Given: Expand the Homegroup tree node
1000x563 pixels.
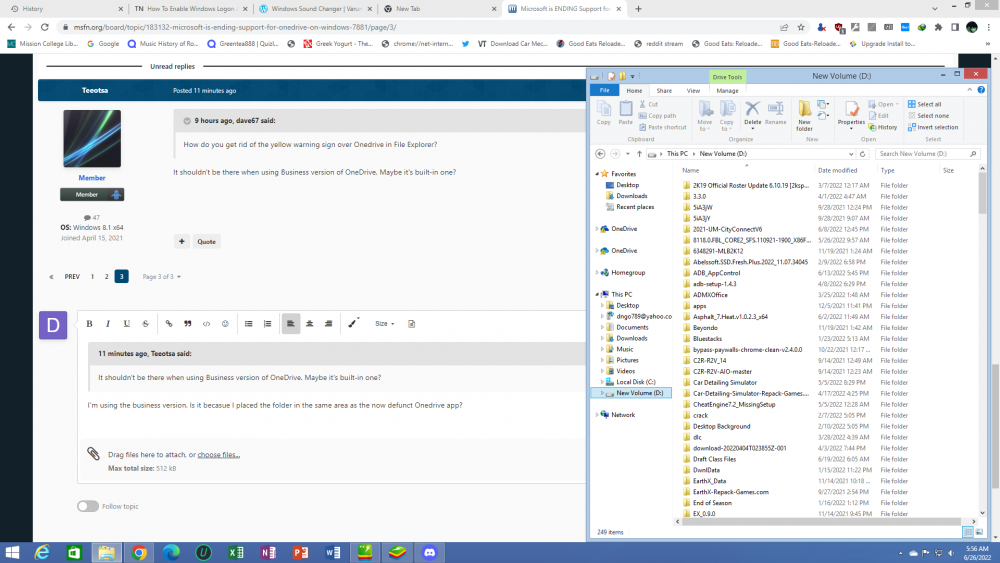Looking at the screenshot, I should coord(597,272).
